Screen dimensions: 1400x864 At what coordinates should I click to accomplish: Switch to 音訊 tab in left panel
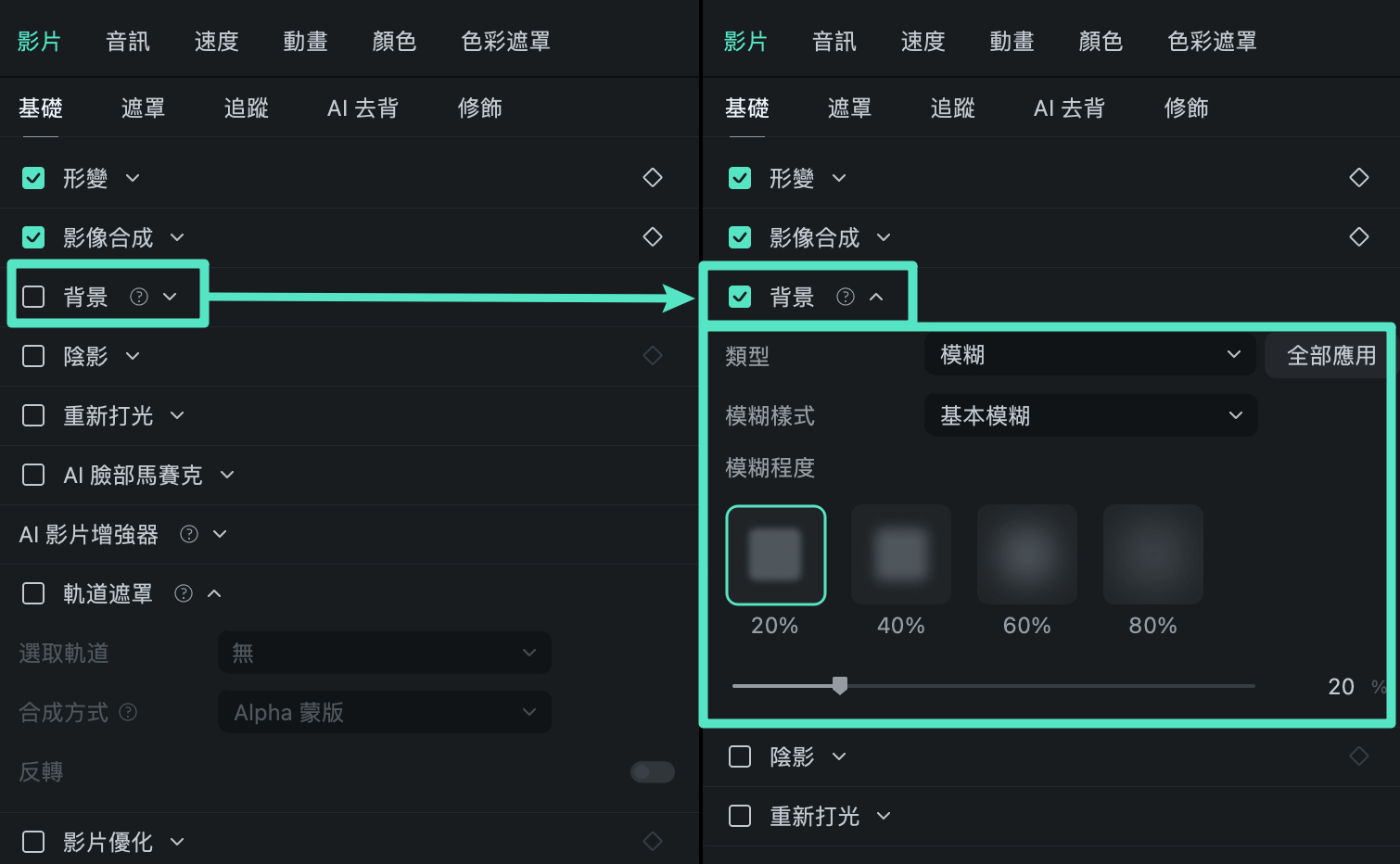click(128, 41)
